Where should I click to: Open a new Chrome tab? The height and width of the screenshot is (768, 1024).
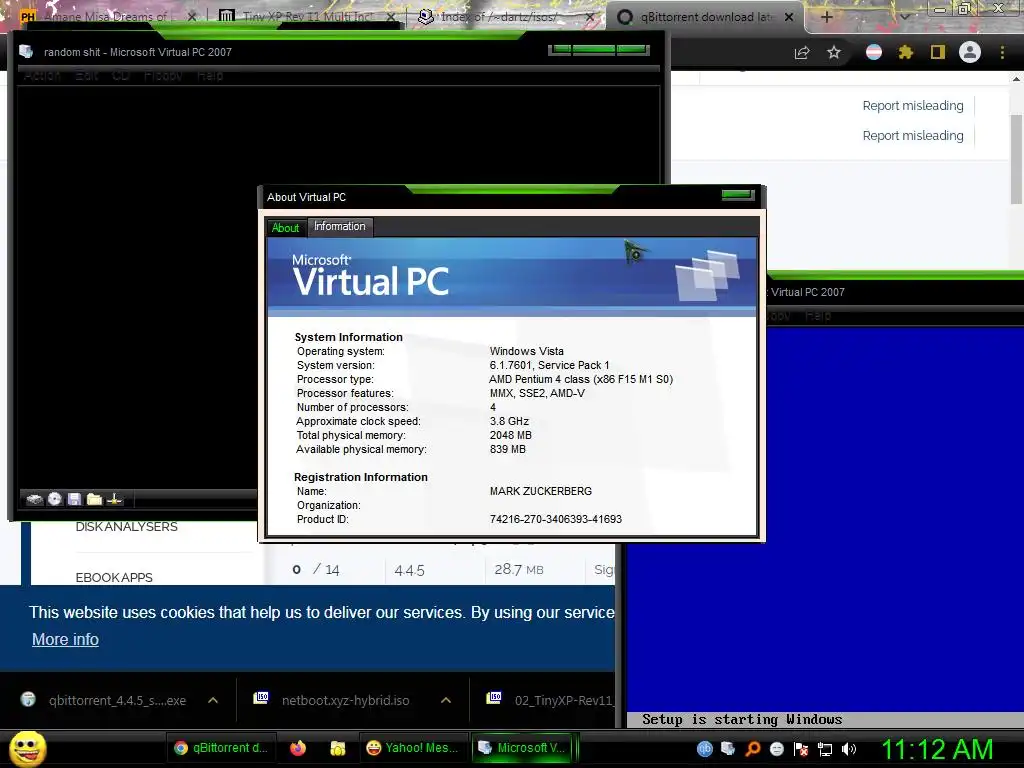pos(826,17)
